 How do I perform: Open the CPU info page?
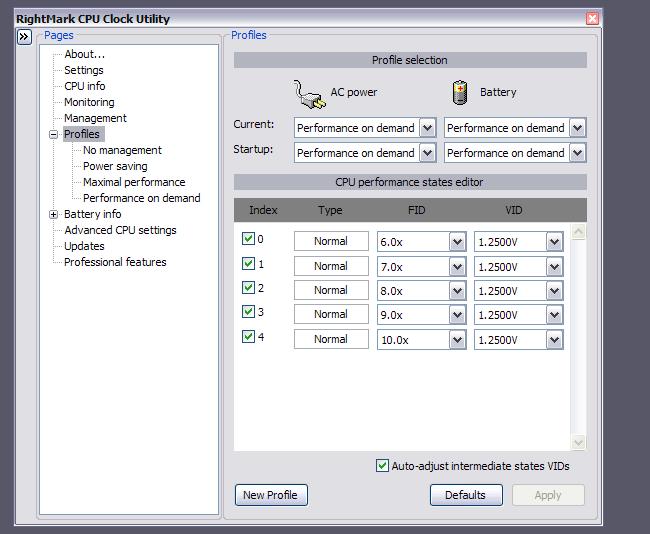coord(85,86)
